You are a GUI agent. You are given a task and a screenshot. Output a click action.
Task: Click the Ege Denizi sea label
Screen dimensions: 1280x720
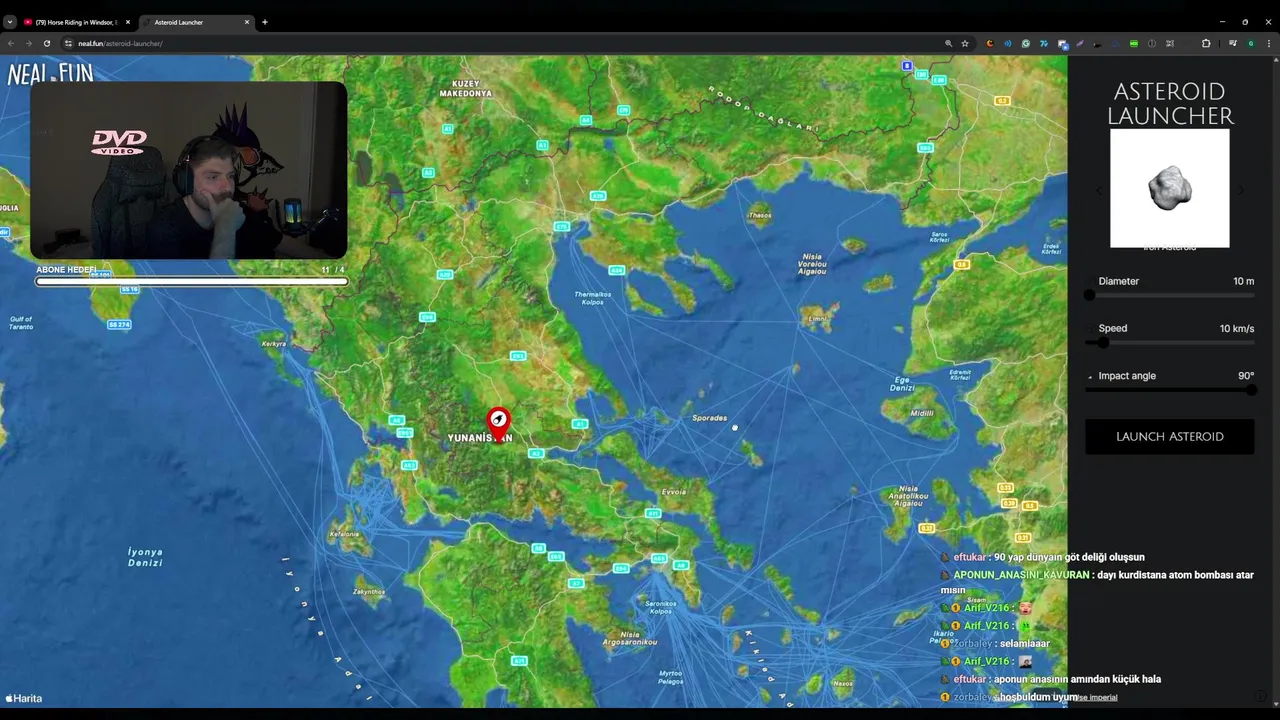point(901,384)
